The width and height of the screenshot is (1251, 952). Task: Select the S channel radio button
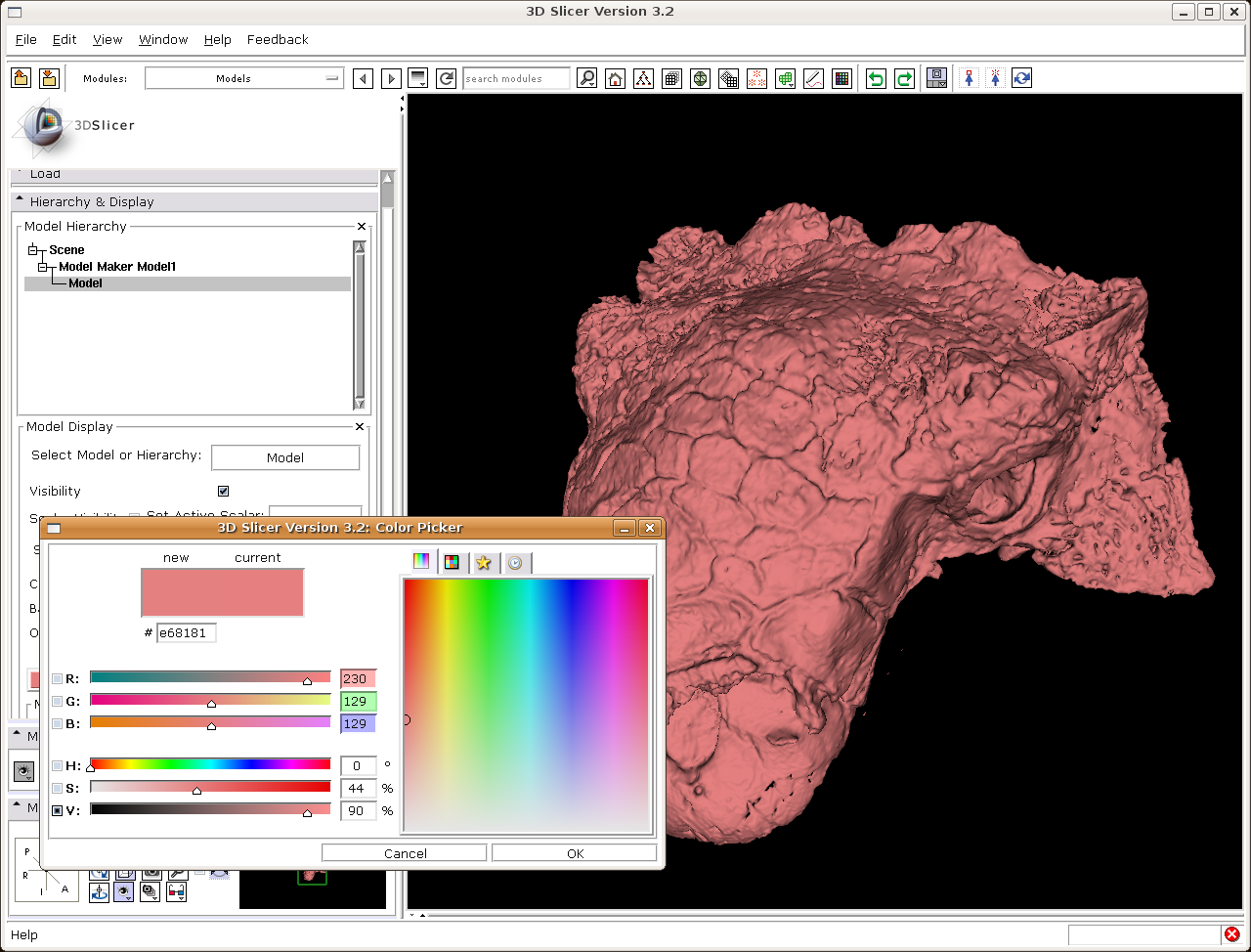(58, 788)
